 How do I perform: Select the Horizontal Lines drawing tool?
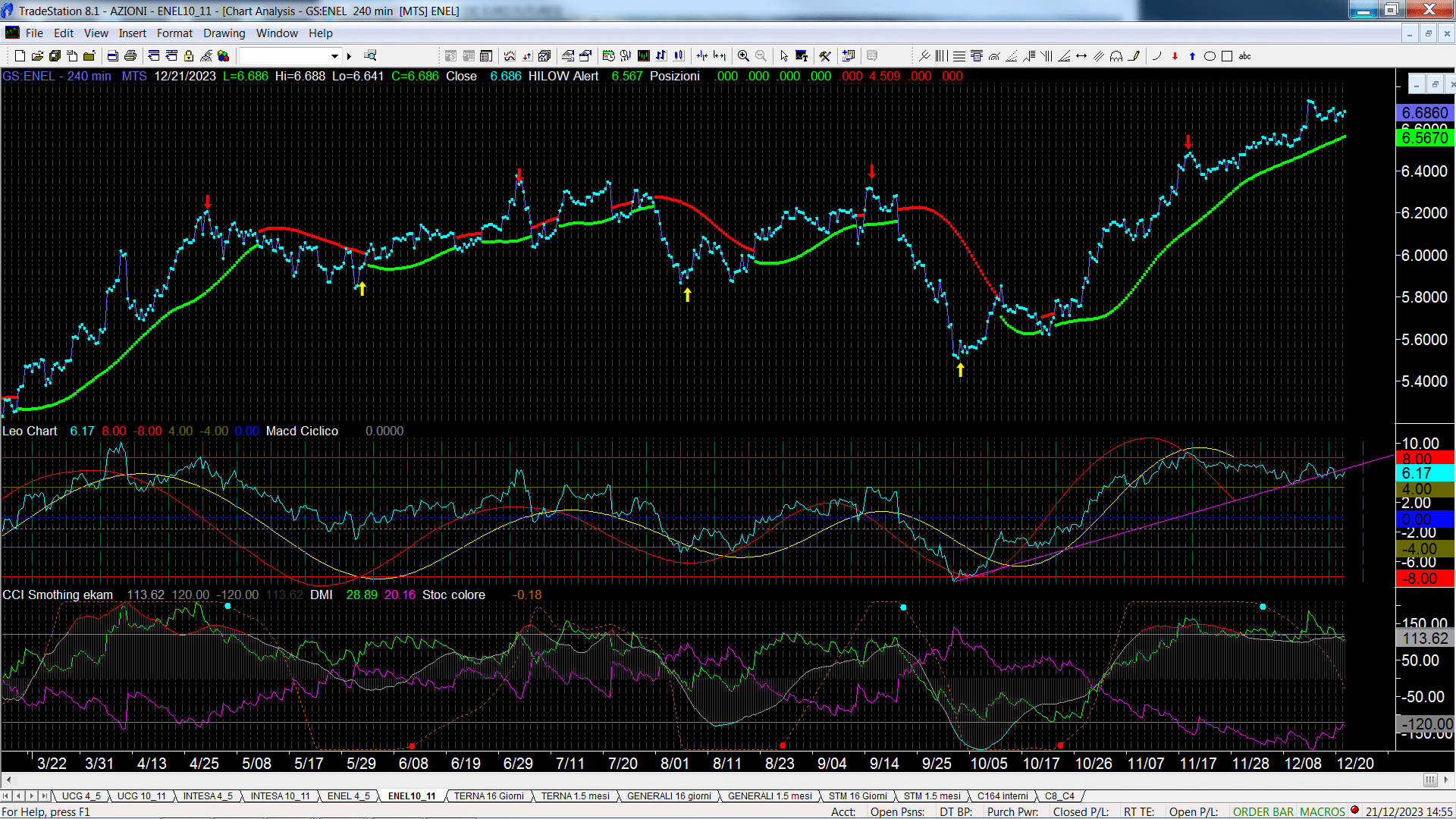959,55
